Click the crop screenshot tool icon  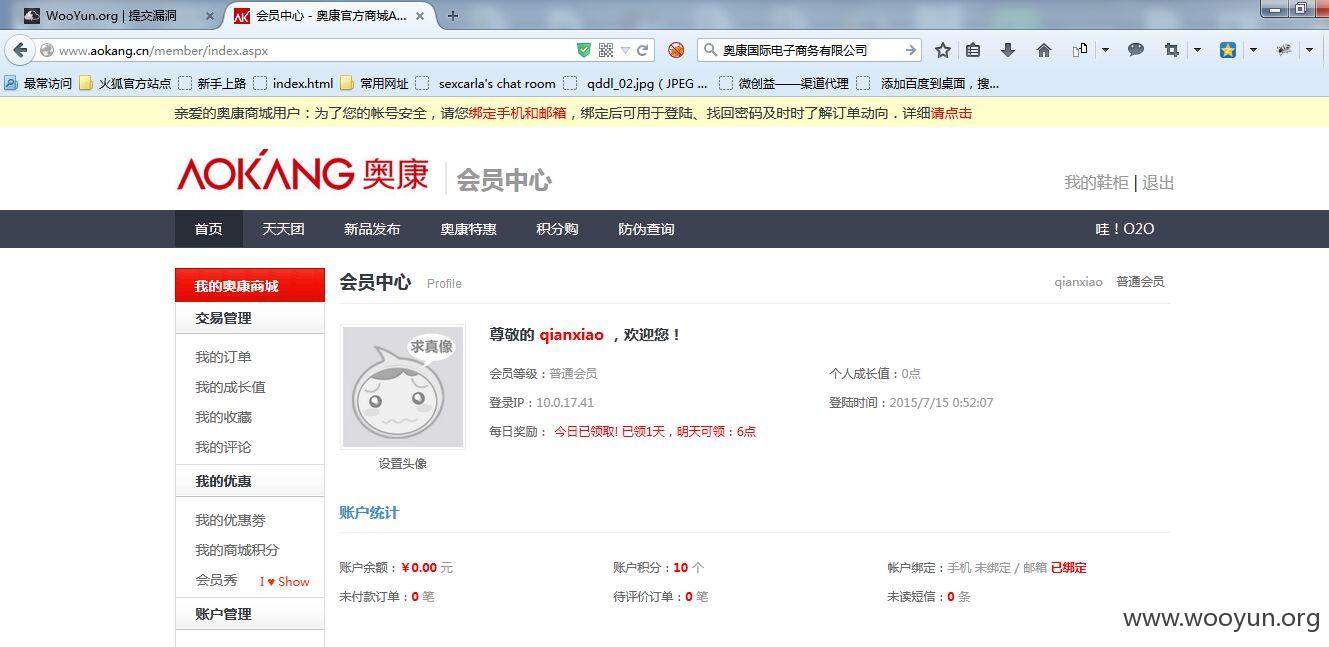[x=1172, y=50]
